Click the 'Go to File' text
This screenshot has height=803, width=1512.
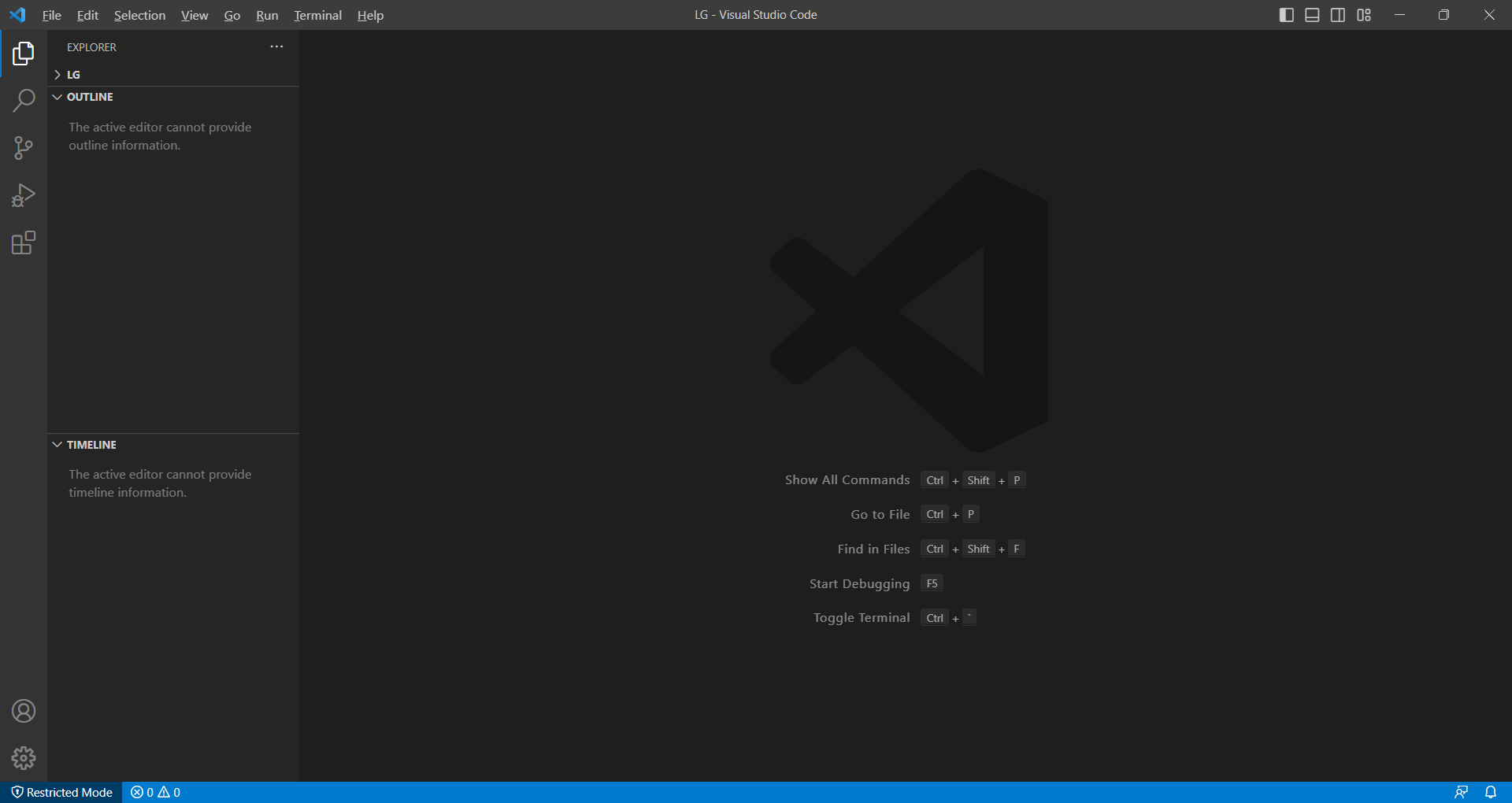880,515
